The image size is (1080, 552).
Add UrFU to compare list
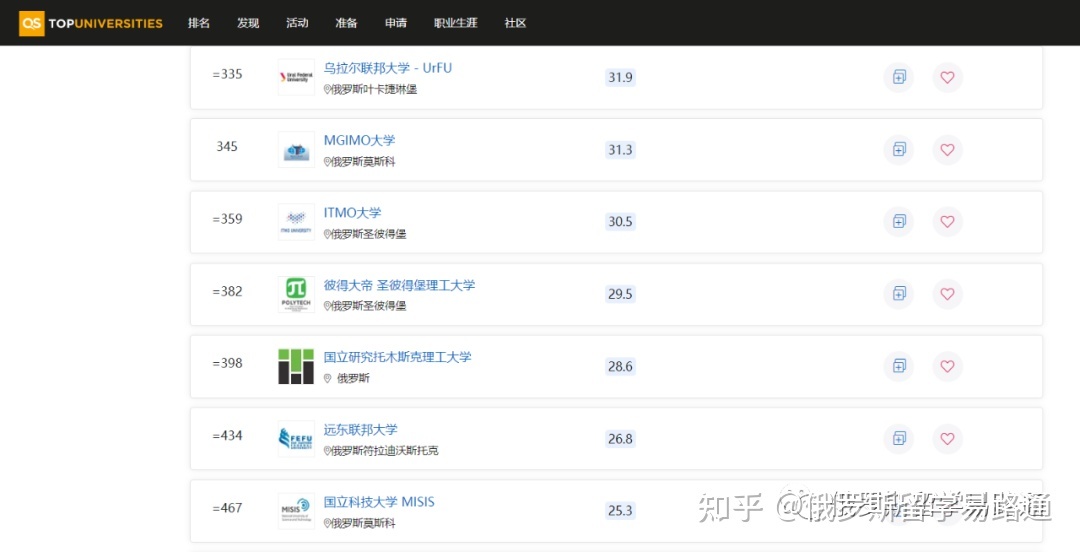899,77
